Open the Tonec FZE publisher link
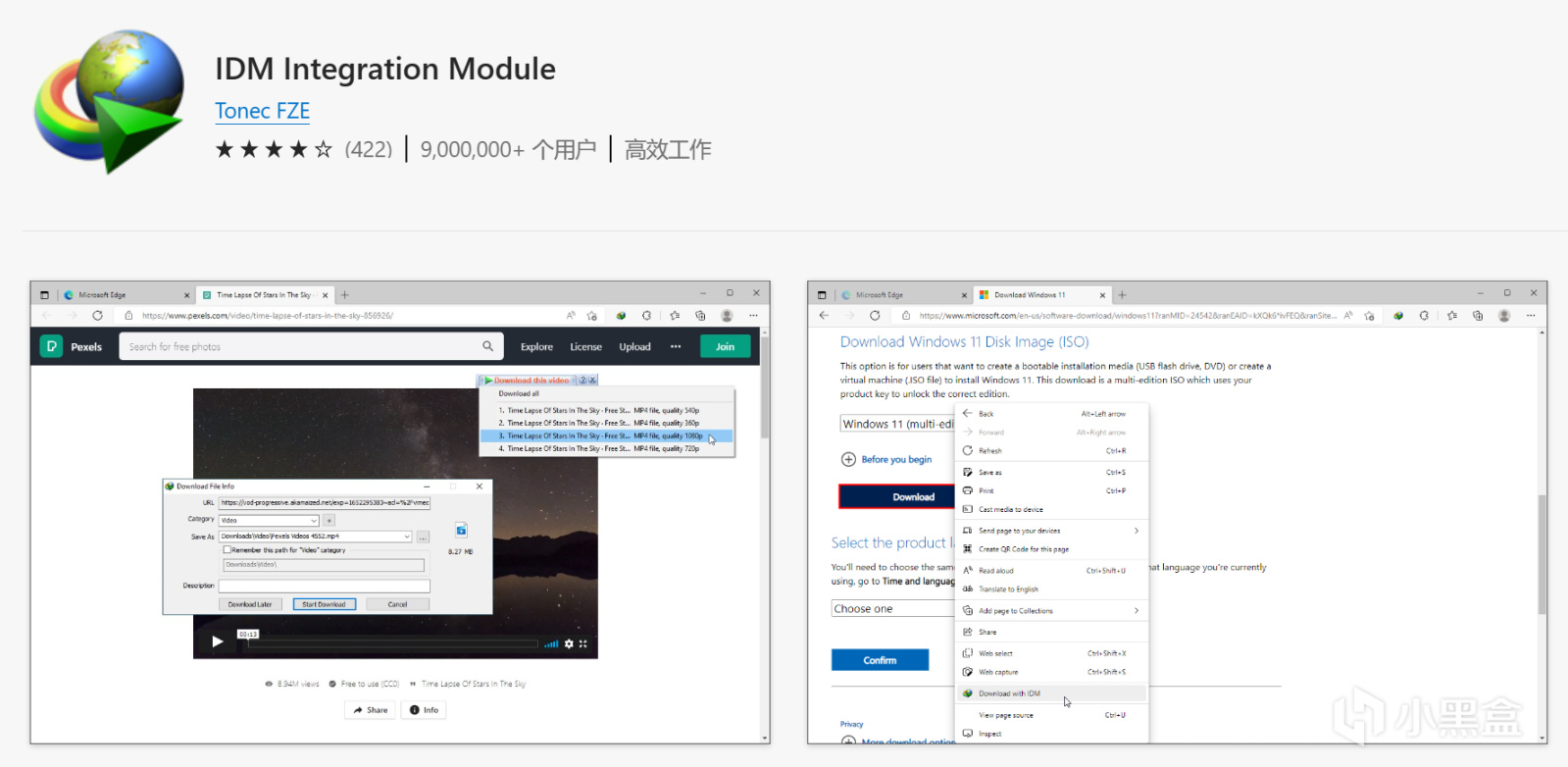This screenshot has width=1568, height=767. (x=263, y=112)
